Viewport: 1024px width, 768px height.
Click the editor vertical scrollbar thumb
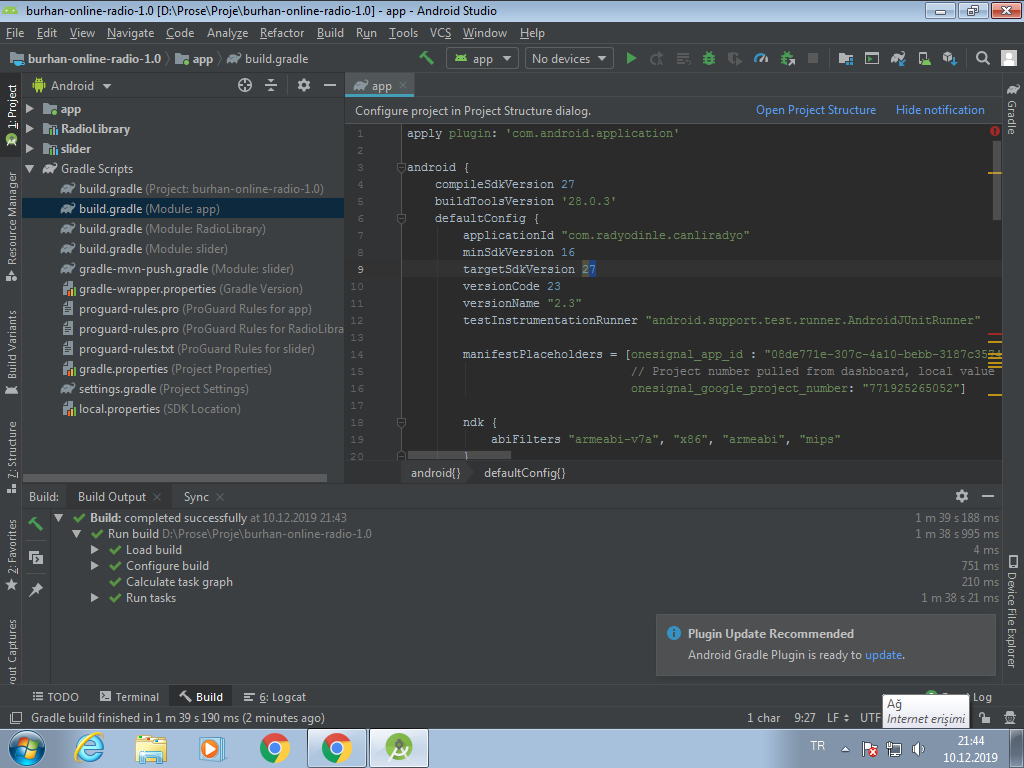point(997,180)
